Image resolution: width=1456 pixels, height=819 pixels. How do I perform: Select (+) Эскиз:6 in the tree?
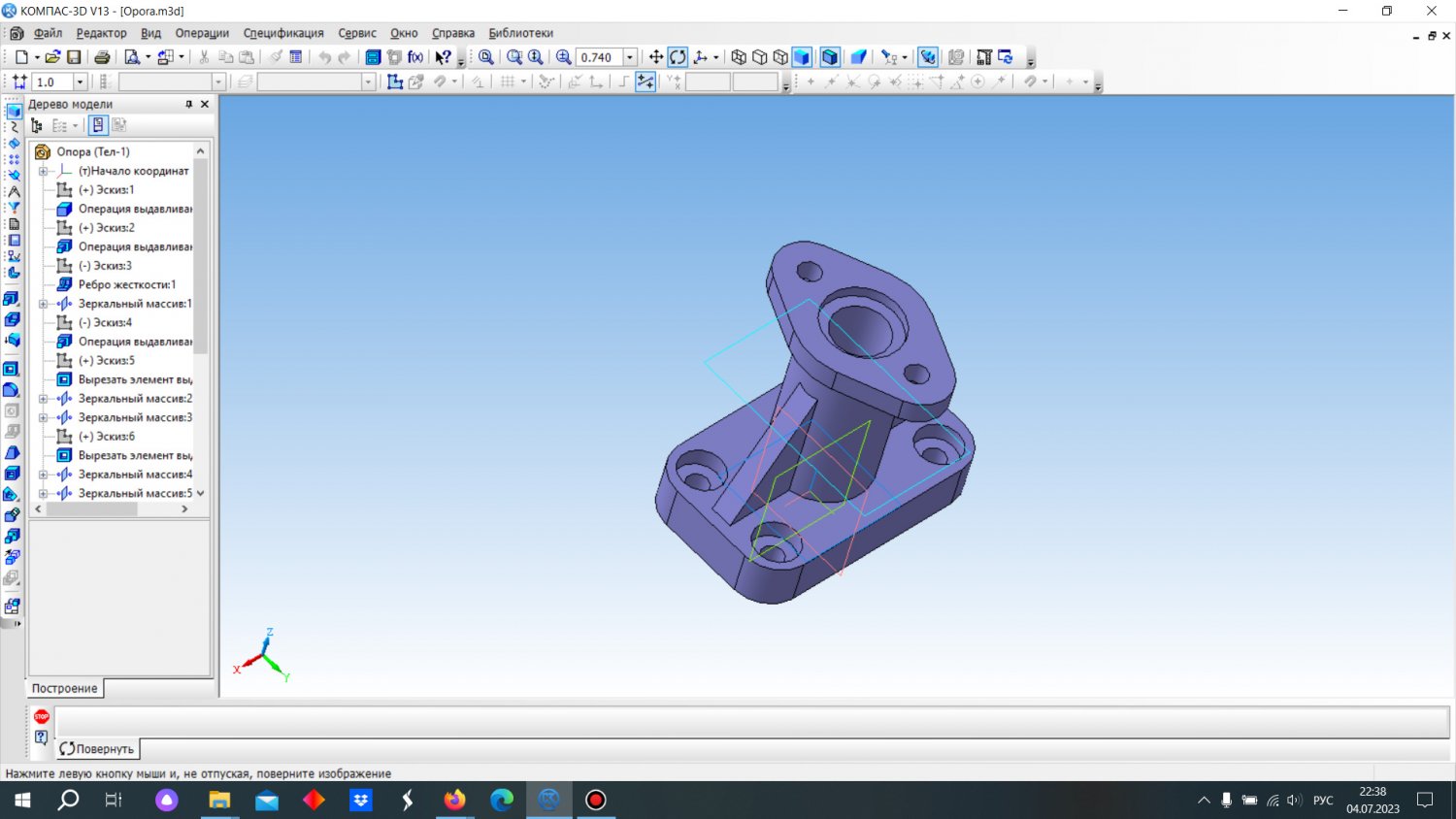click(x=107, y=437)
